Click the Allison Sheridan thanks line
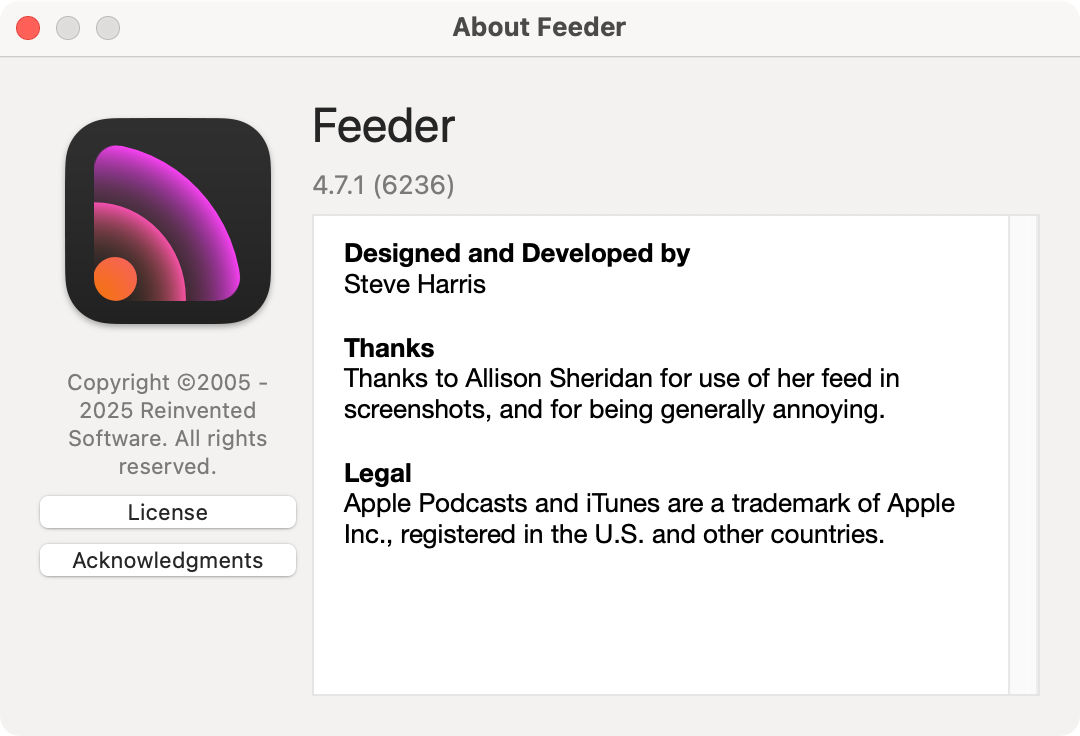The width and height of the screenshot is (1080, 736). click(621, 379)
